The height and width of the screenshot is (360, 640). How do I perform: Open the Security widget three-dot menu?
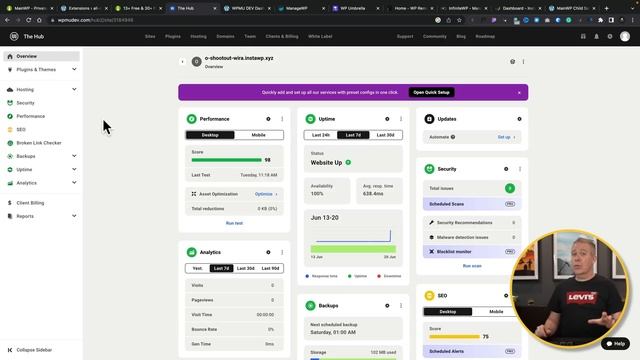tap(520, 169)
